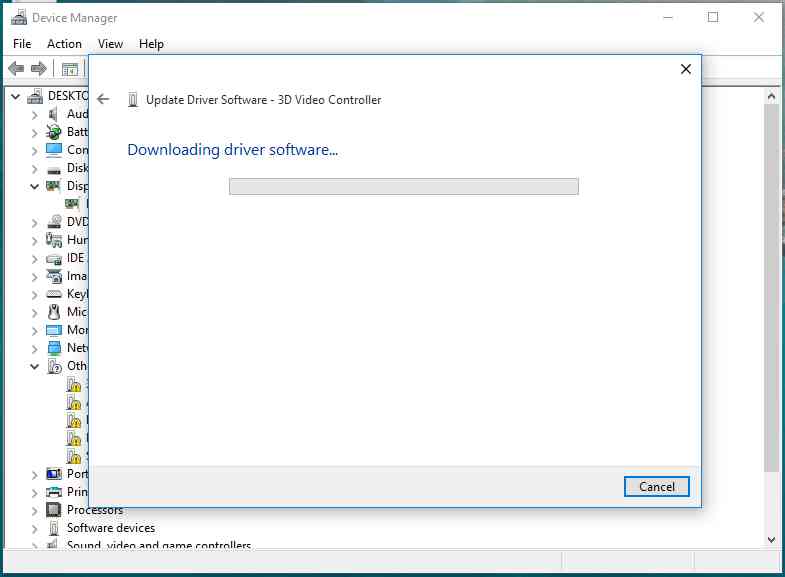Click the Device Manager title bar icon

pyautogui.click(x=19, y=18)
